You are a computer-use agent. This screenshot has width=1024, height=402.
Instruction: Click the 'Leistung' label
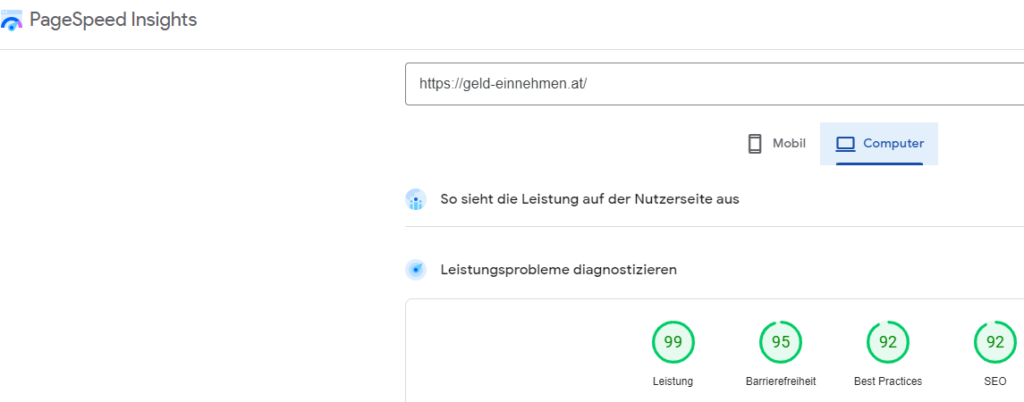673,382
